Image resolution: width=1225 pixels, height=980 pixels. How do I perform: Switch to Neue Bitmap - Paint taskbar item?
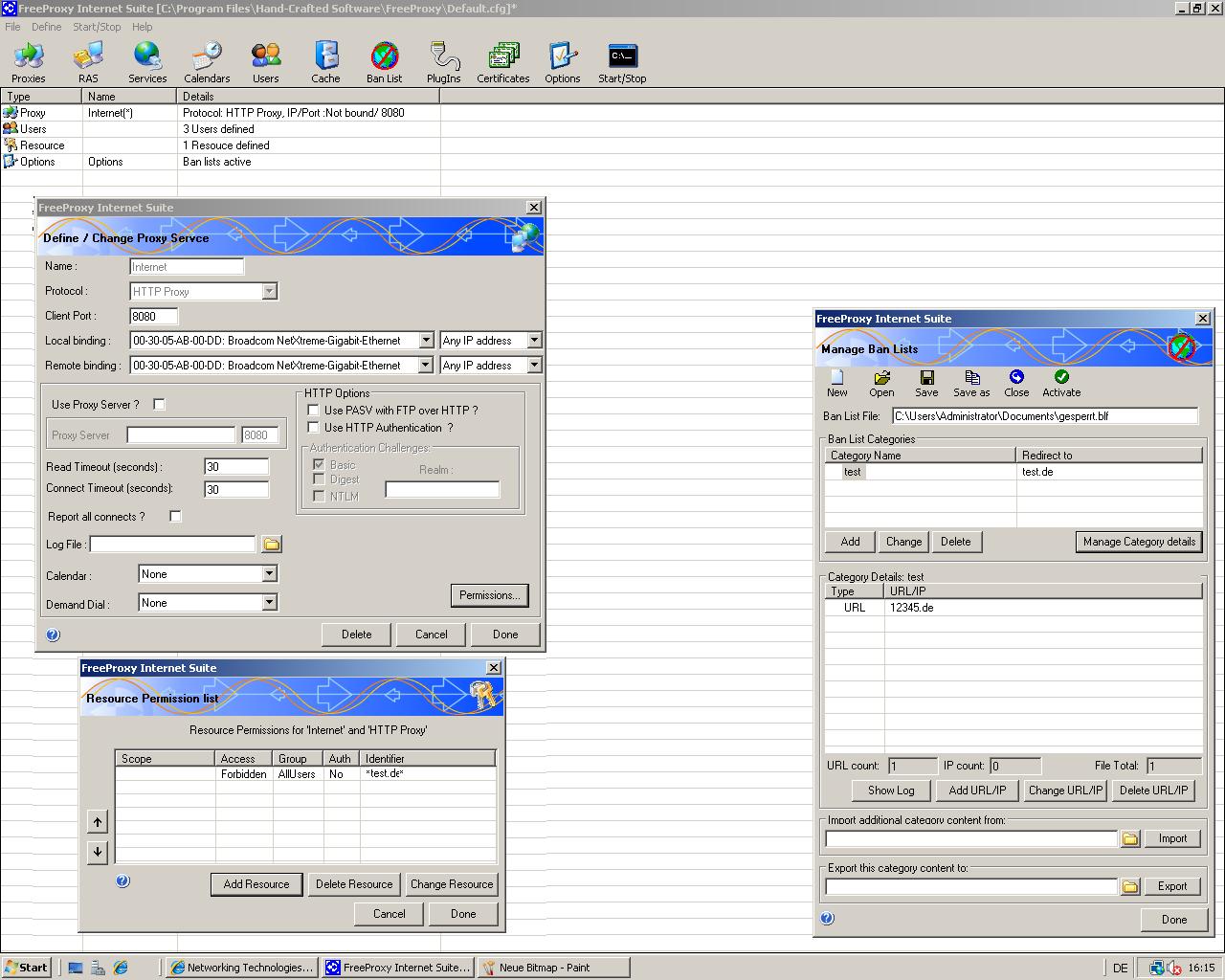tap(552, 968)
